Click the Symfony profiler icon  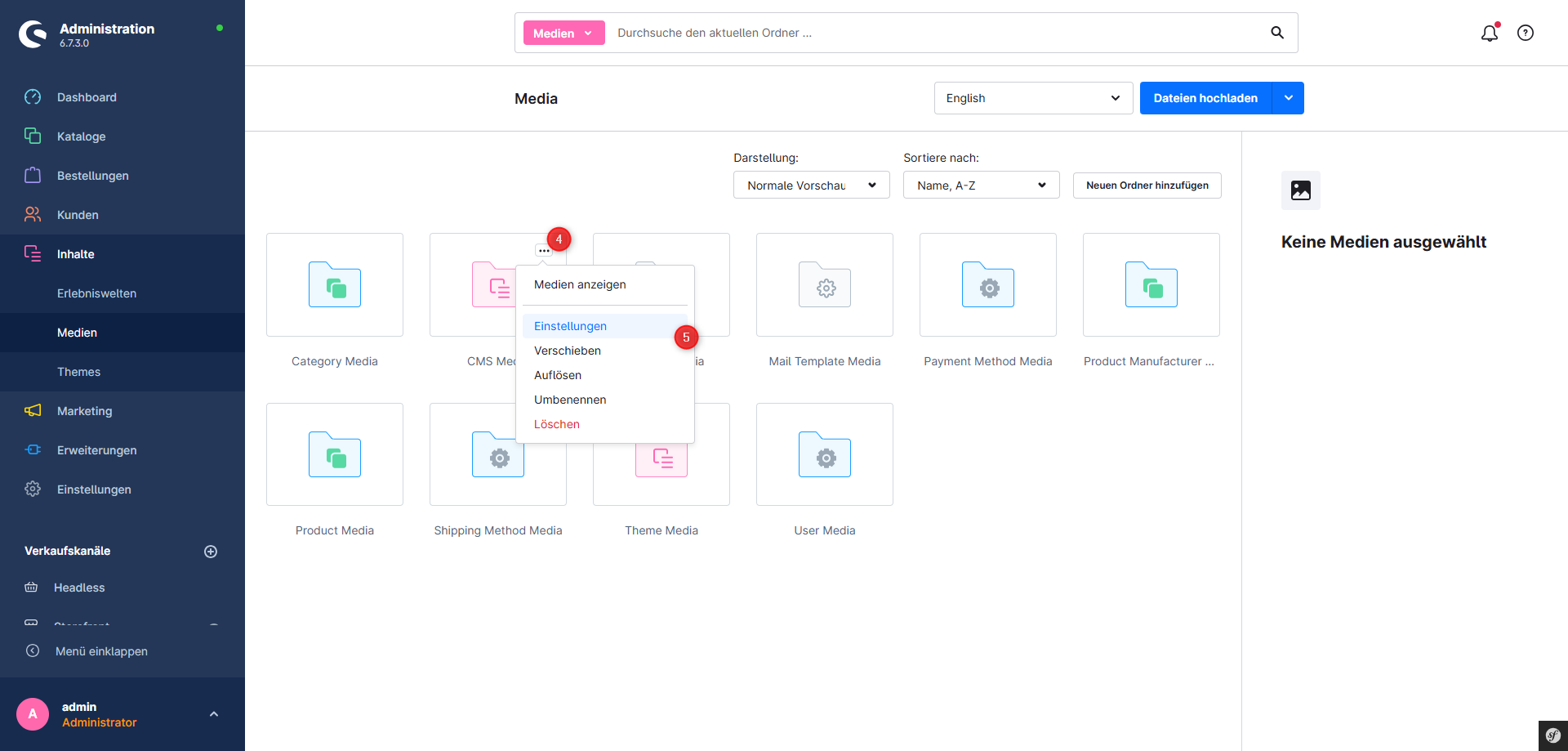(x=1553, y=735)
